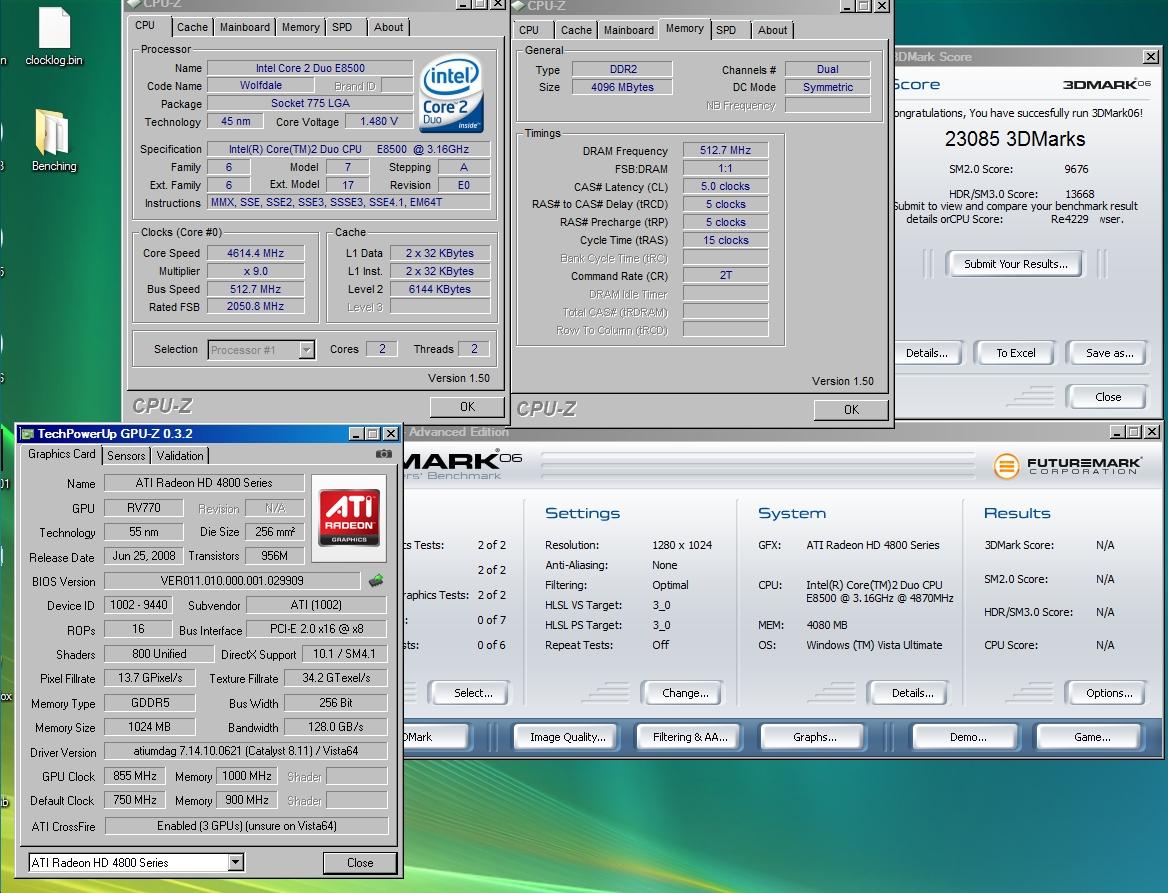Image resolution: width=1168 pixels, height=893 pixels.
Task: Click the Resolution 1280 x 1024 text
Action: coord(682,545)
